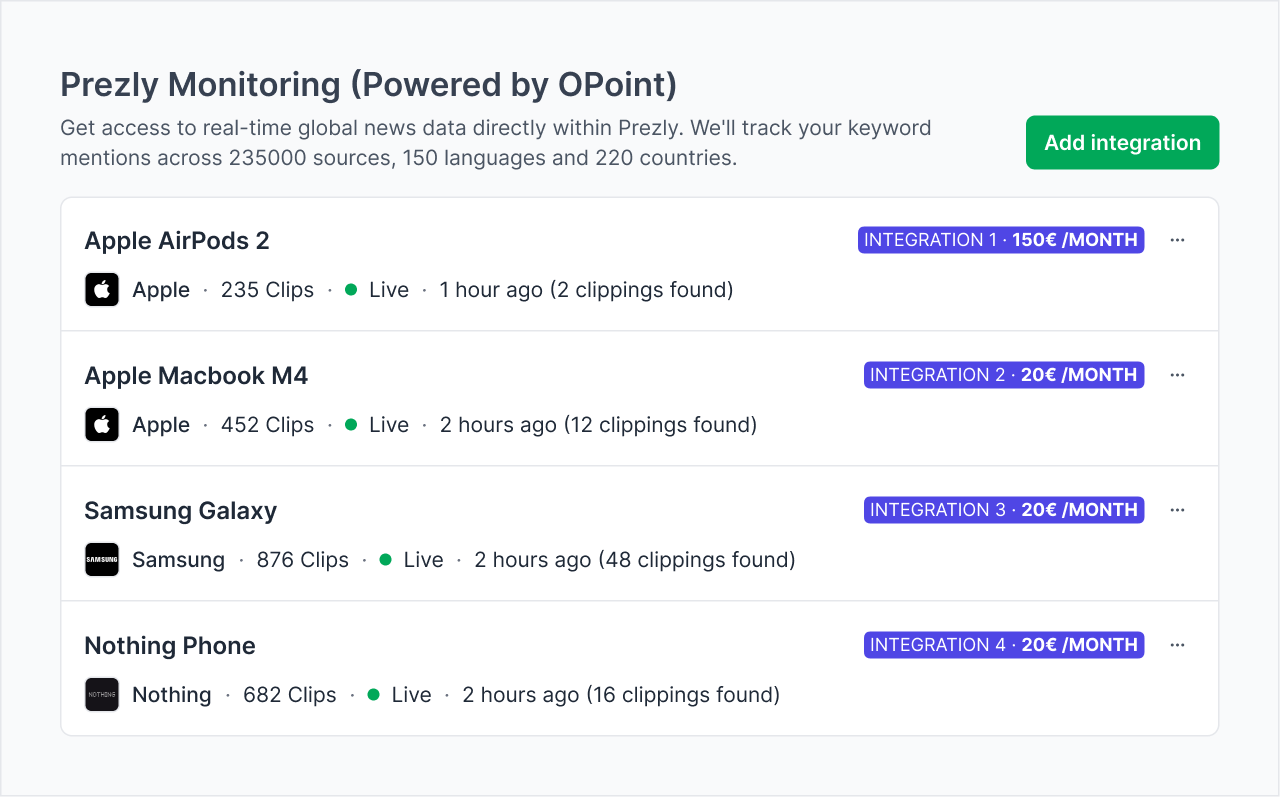Click the green Live dot for Samsung Galaxy

386,560
